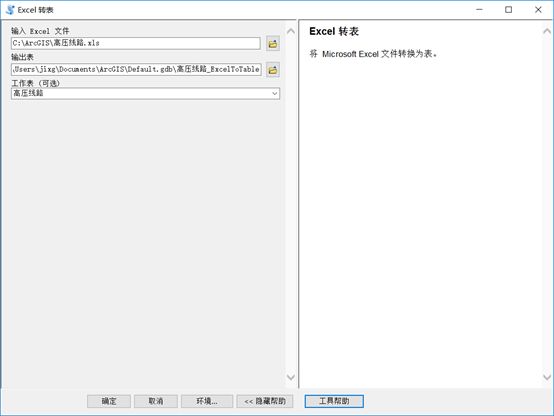The width and height of the screenshot is (554, 416).
Task: Click << 隐藏帮助 to hide help
Action: 265,401
